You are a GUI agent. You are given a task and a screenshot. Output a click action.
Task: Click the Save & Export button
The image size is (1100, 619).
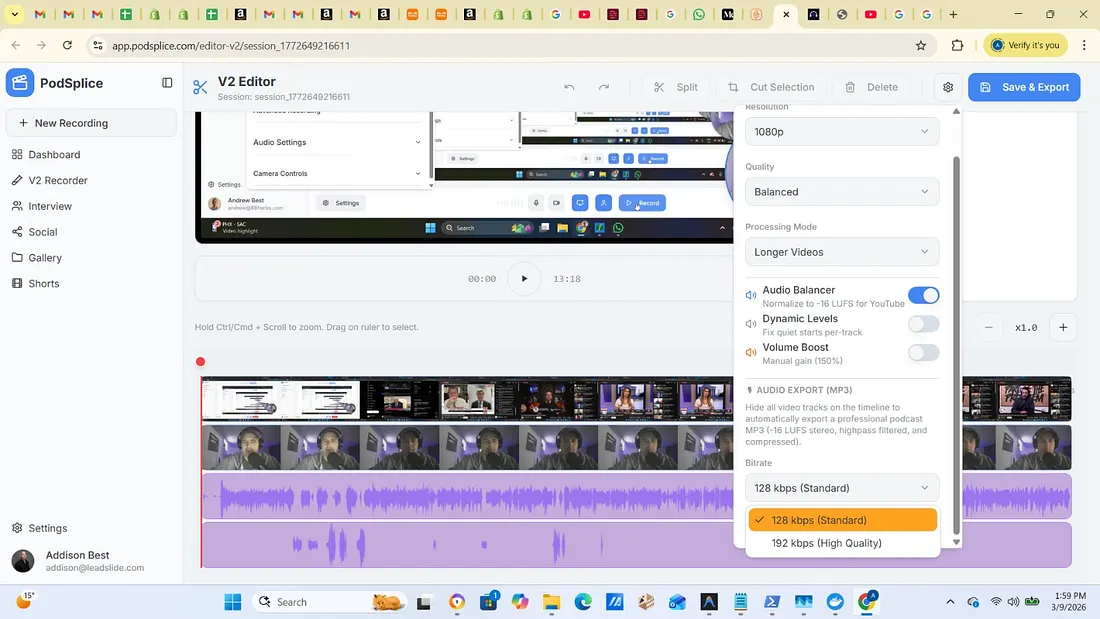click(x=1024, y=87)
